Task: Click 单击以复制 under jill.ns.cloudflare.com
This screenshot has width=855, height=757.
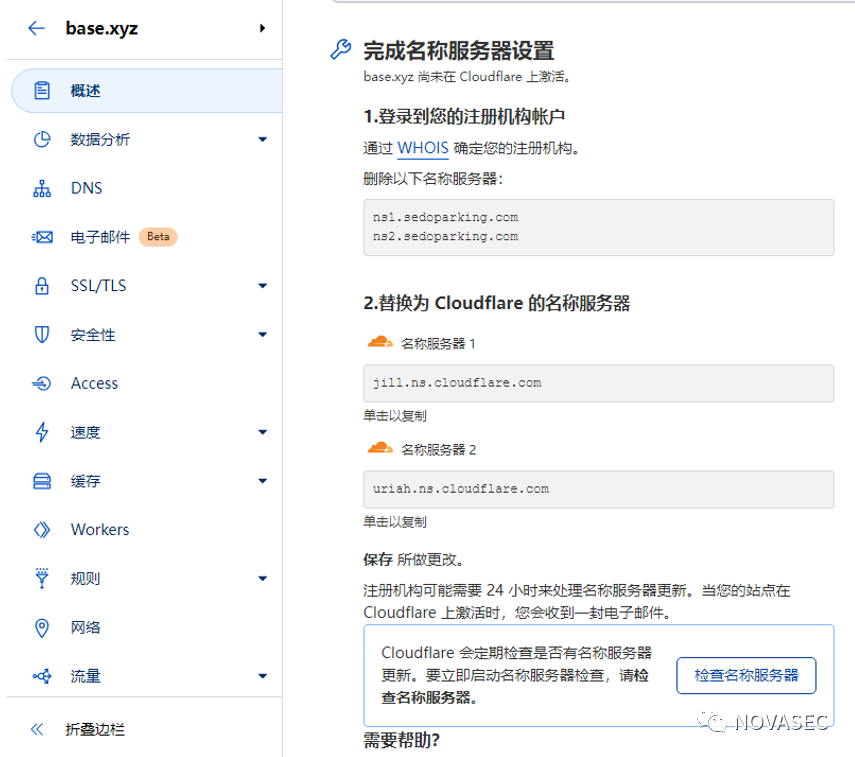Action: 395,416
